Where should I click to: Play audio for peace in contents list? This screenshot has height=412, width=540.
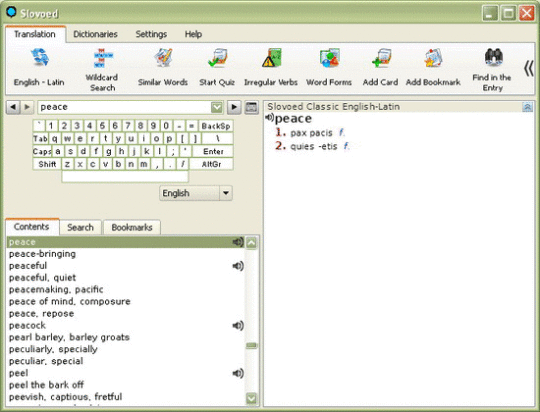(x=238, y=242)
